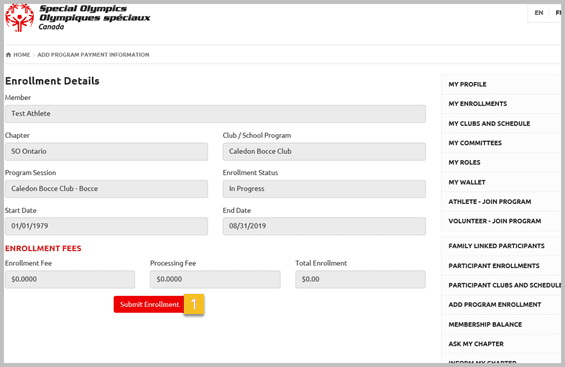Select Volunteer - Join Program
The width and height of the screenshot is (565, 367).
click(x=495, y=221)
